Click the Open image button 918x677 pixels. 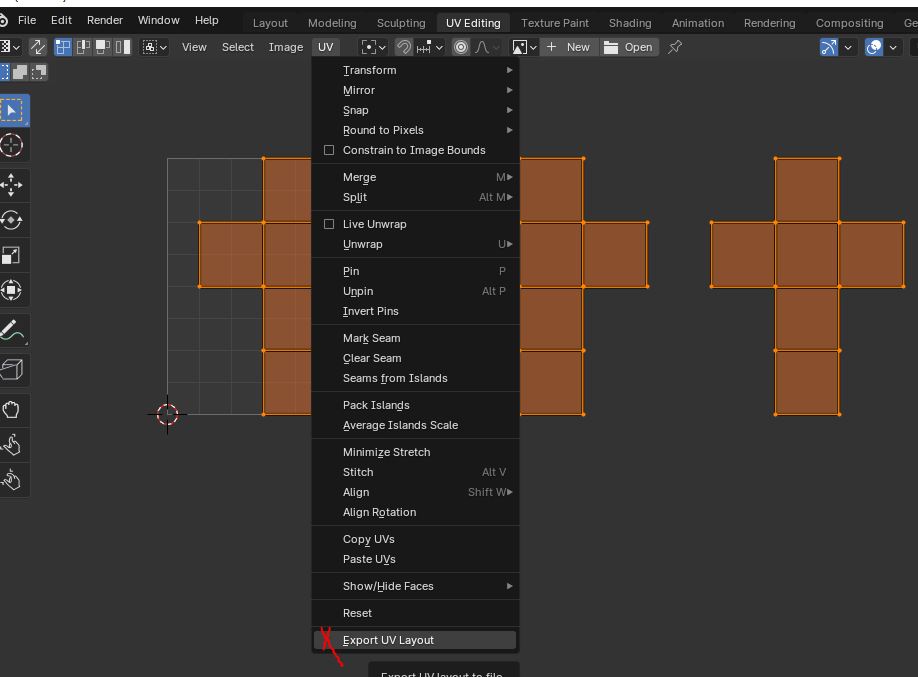point(628,47)
